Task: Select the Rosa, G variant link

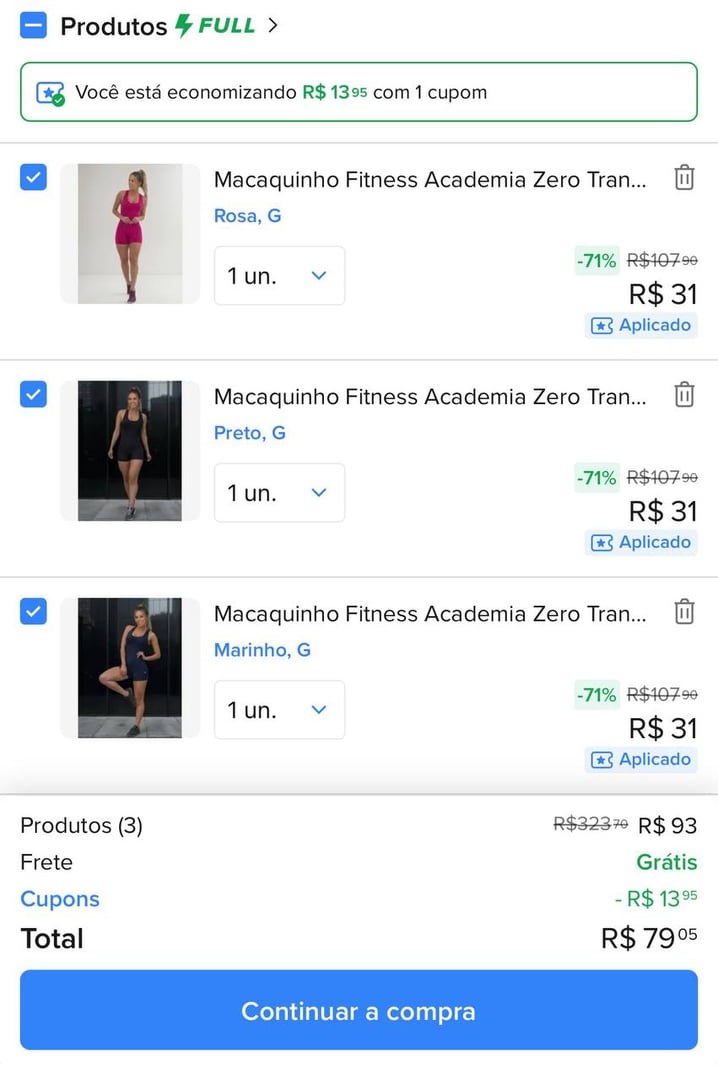Action: [x=247, y=216]
